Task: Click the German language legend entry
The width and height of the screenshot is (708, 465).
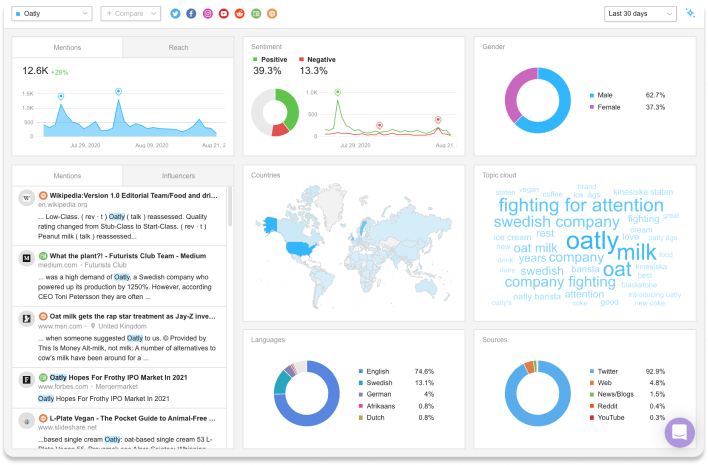Action: [396, 394]
